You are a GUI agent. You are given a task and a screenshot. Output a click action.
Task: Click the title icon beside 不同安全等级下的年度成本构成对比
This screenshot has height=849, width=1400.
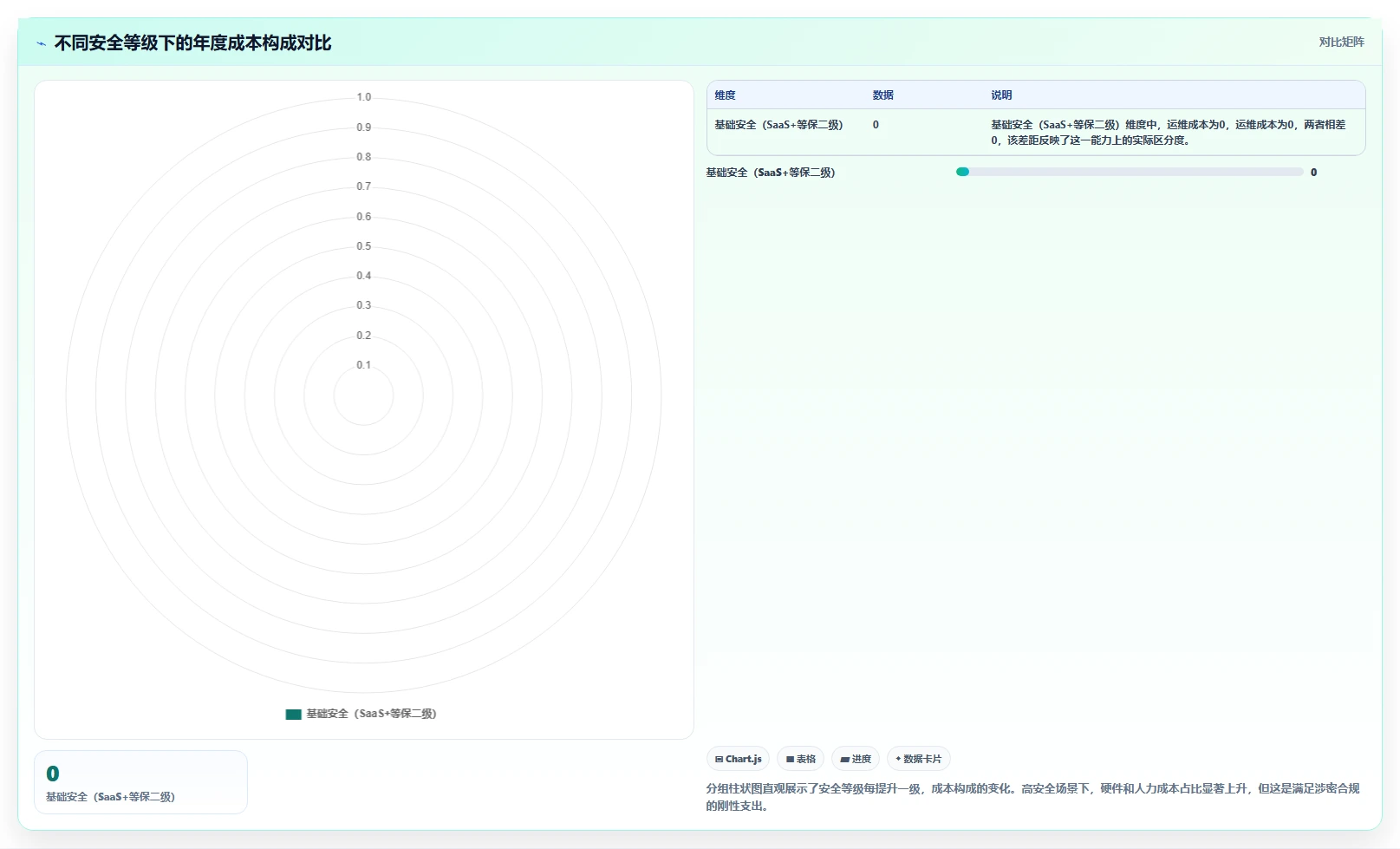[41, 43]
